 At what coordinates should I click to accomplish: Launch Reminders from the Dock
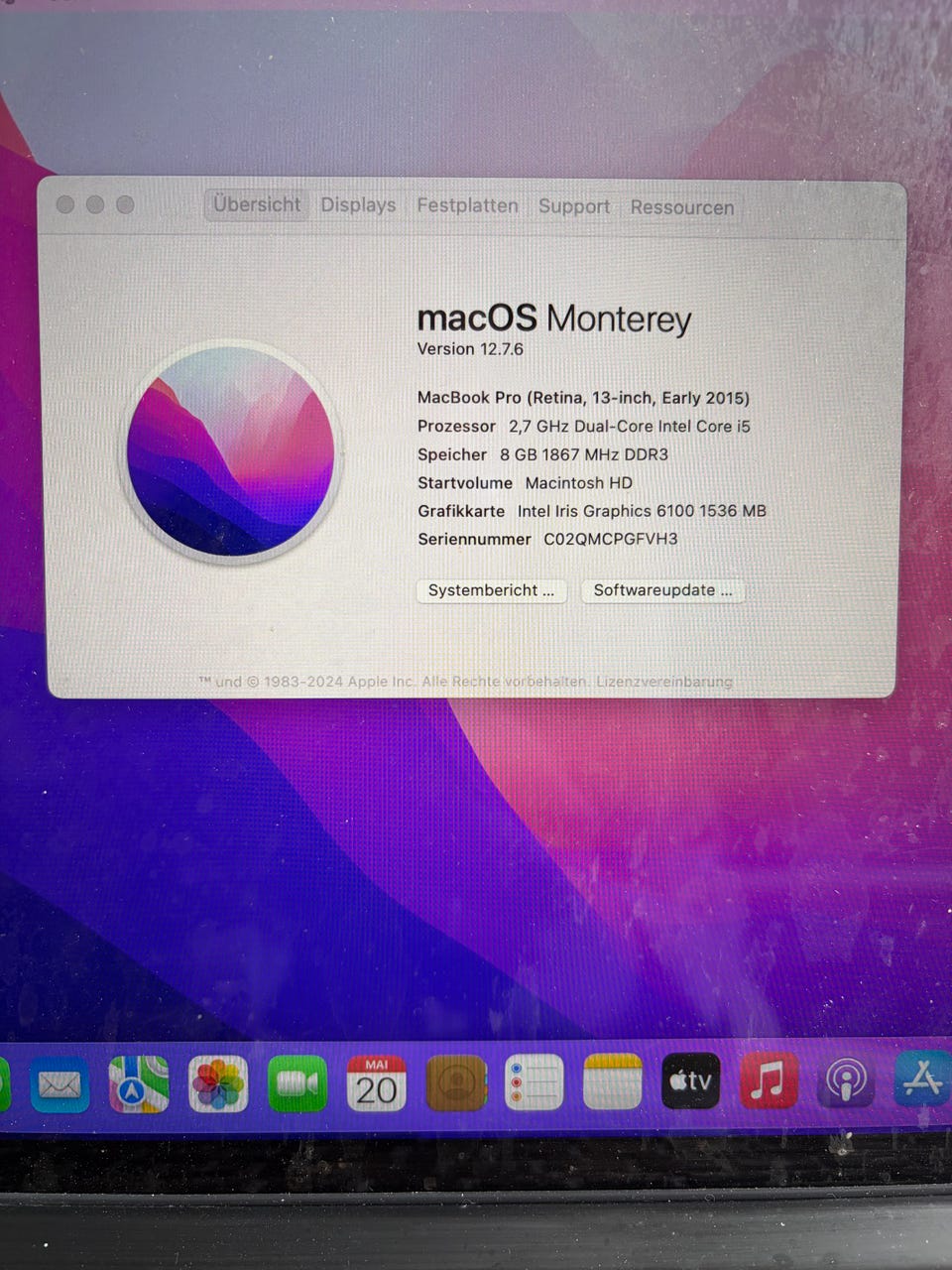point(535,1082)
